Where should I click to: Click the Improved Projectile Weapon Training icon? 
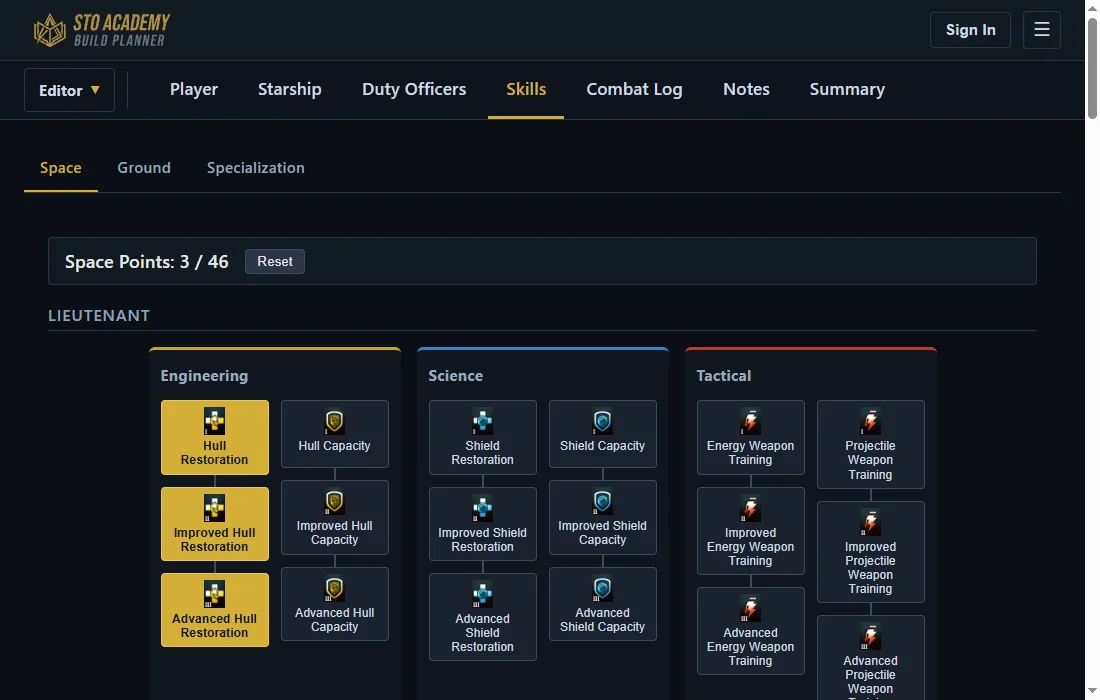(x=871, y=523)
